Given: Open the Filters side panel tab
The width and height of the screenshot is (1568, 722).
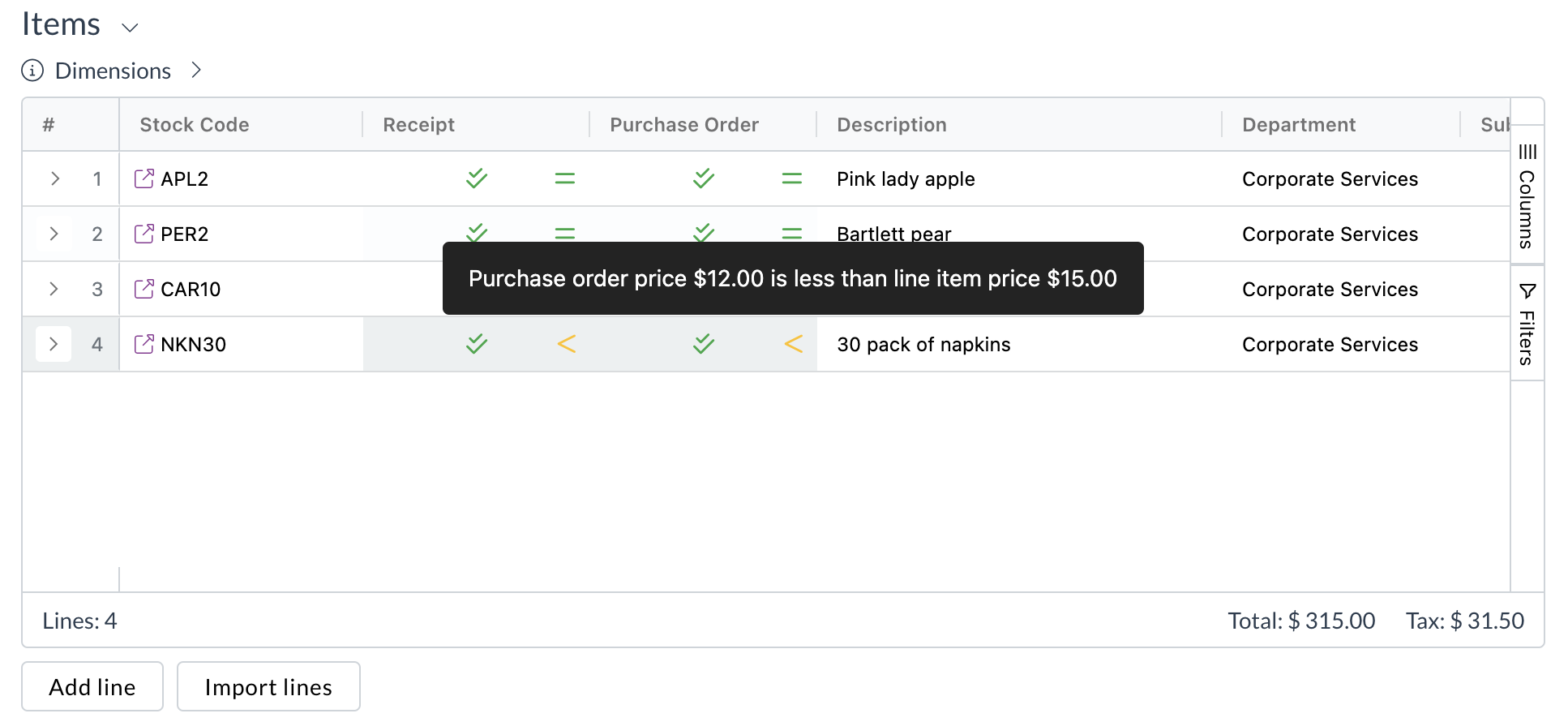Looking at the screenshot, I should tap(1527, 324).
